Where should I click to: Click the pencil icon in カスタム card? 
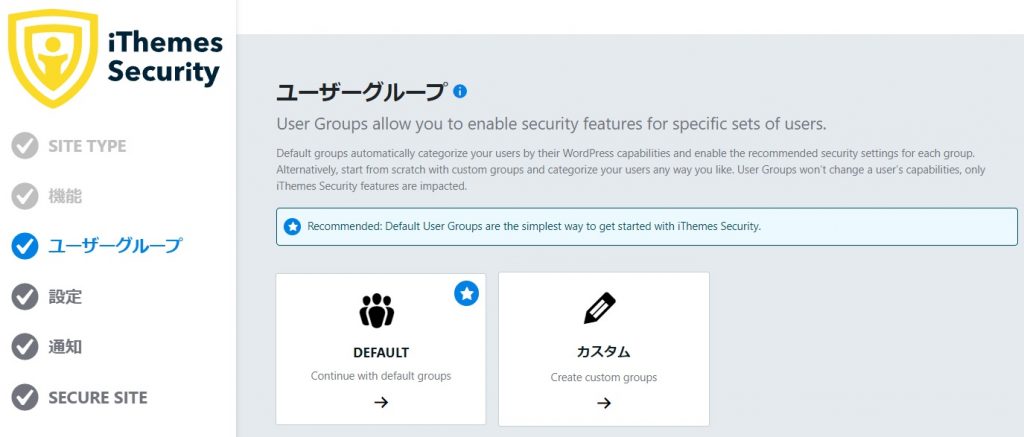(600, 310)
